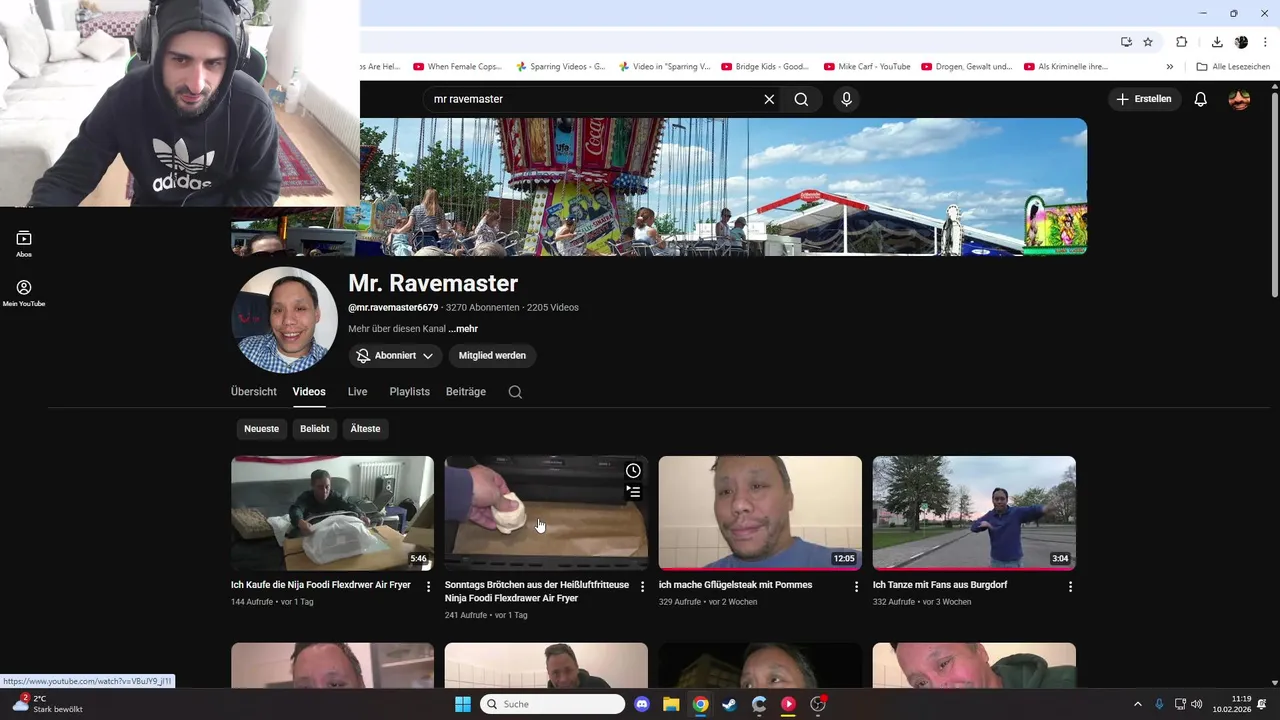Open Steam from the taskbar

730,704
